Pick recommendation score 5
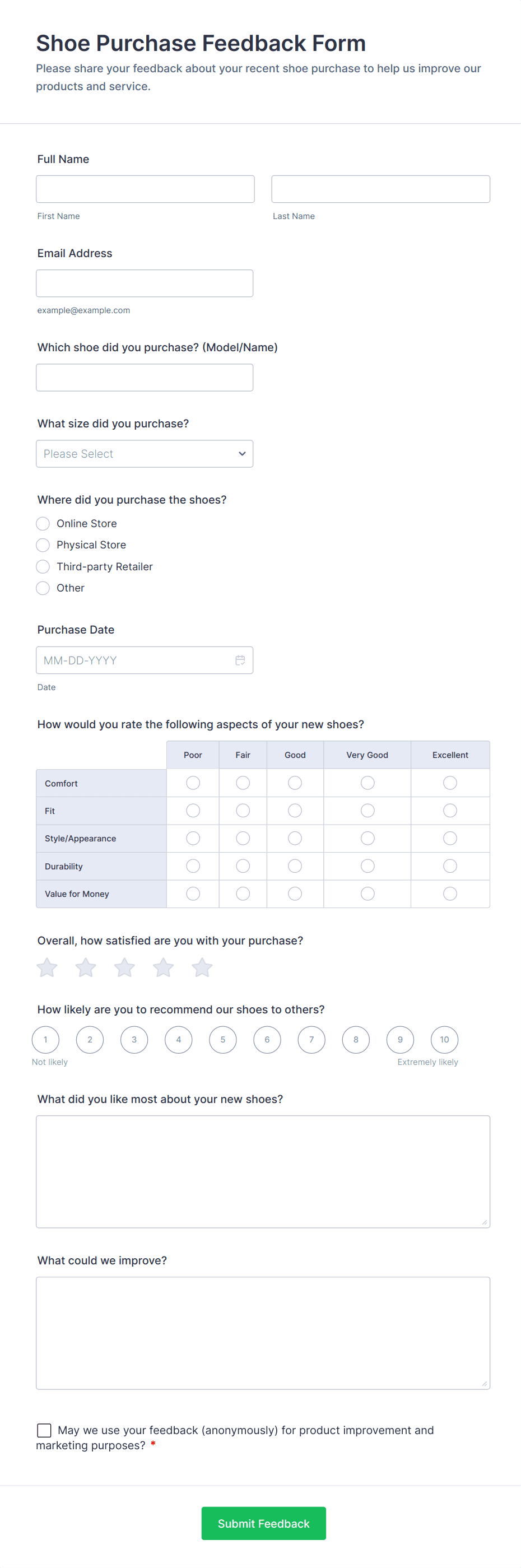The image size is (521, 1568). point(223,1040)
